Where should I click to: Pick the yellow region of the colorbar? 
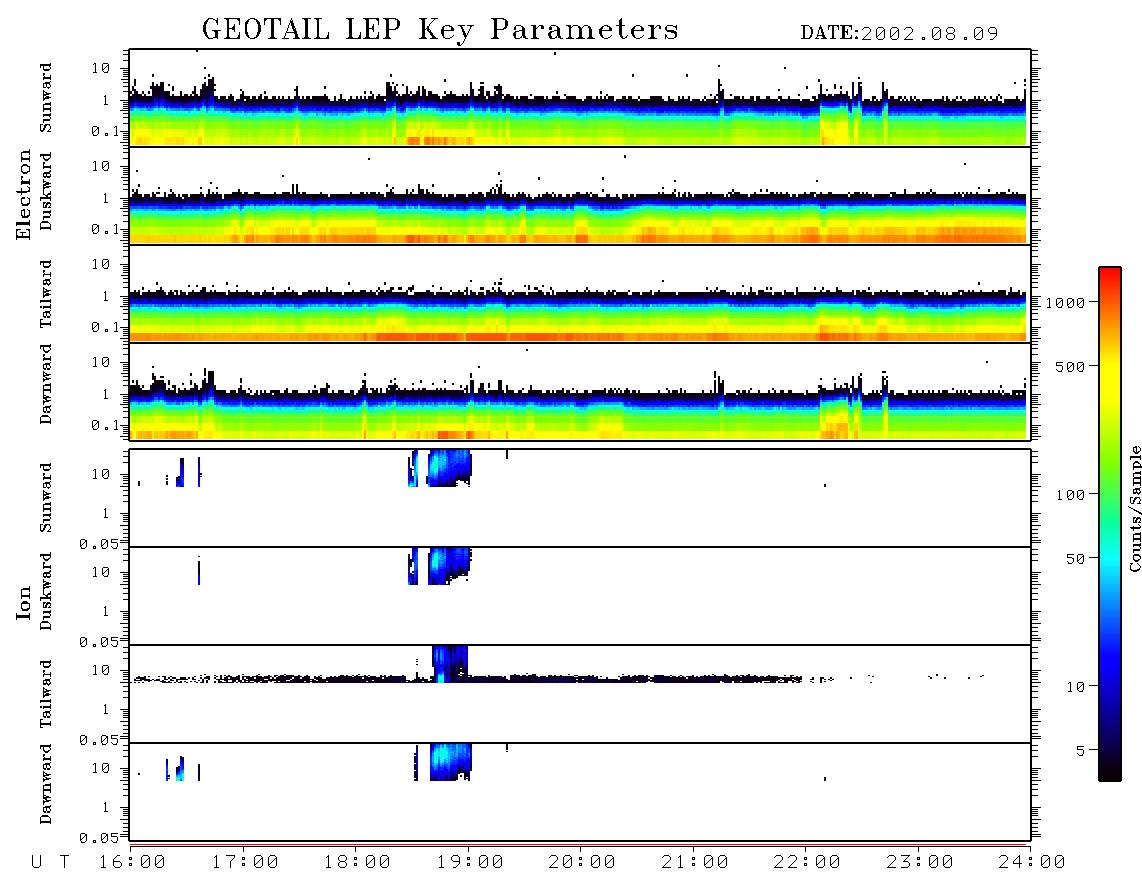click(1110, 379)
